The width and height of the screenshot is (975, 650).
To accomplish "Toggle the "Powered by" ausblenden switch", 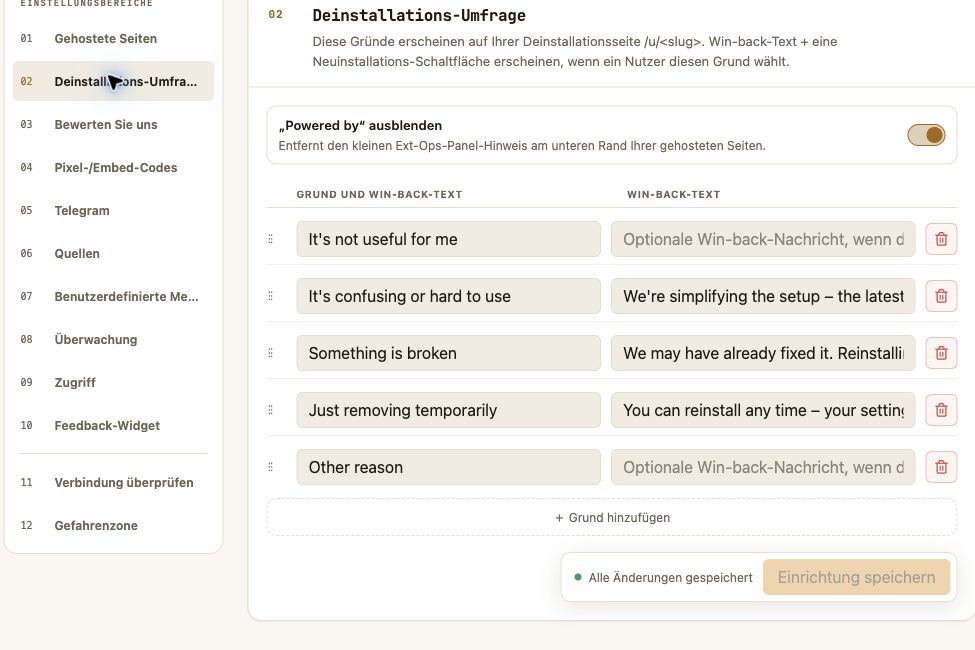I will [926, 135].
